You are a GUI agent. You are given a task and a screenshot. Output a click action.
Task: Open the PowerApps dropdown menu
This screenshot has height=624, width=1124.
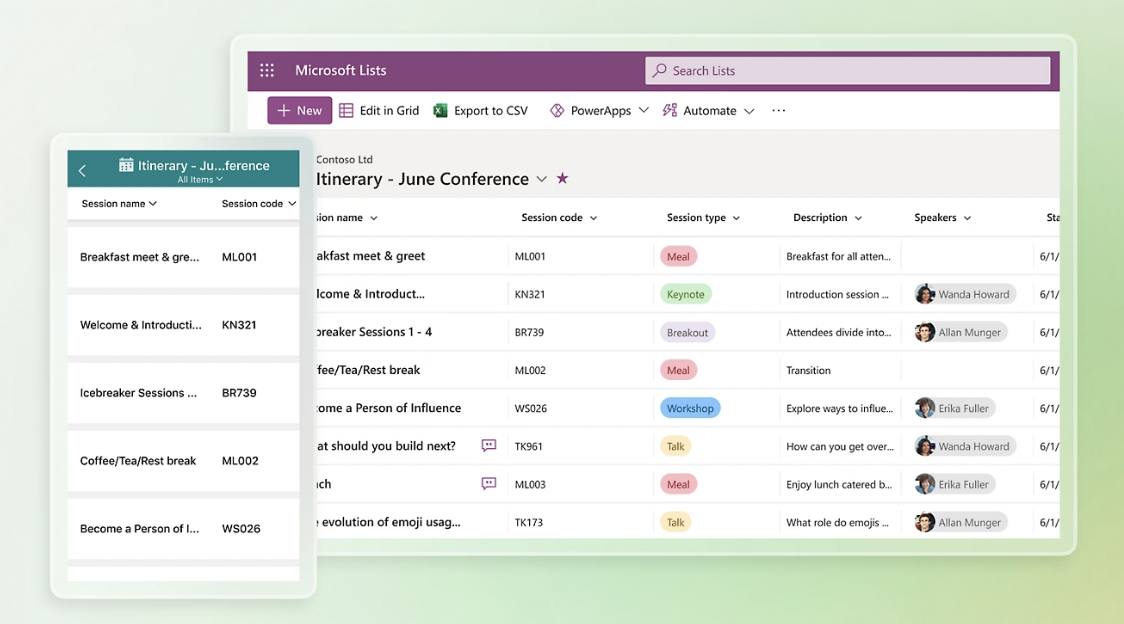644,110
